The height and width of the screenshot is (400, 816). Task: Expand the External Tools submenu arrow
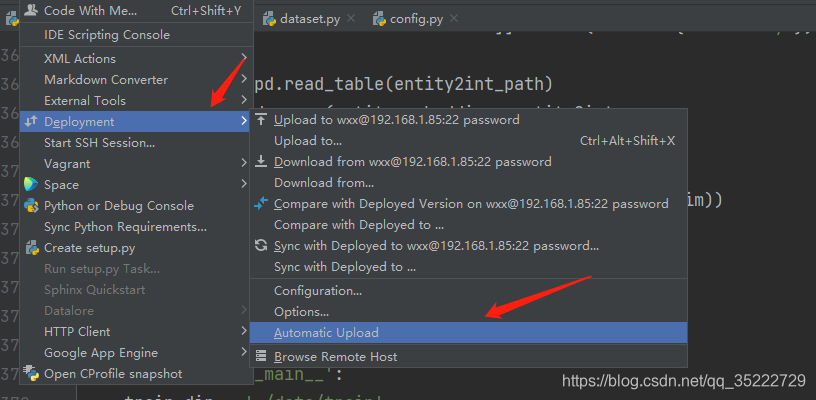click(x=244, y=99)
